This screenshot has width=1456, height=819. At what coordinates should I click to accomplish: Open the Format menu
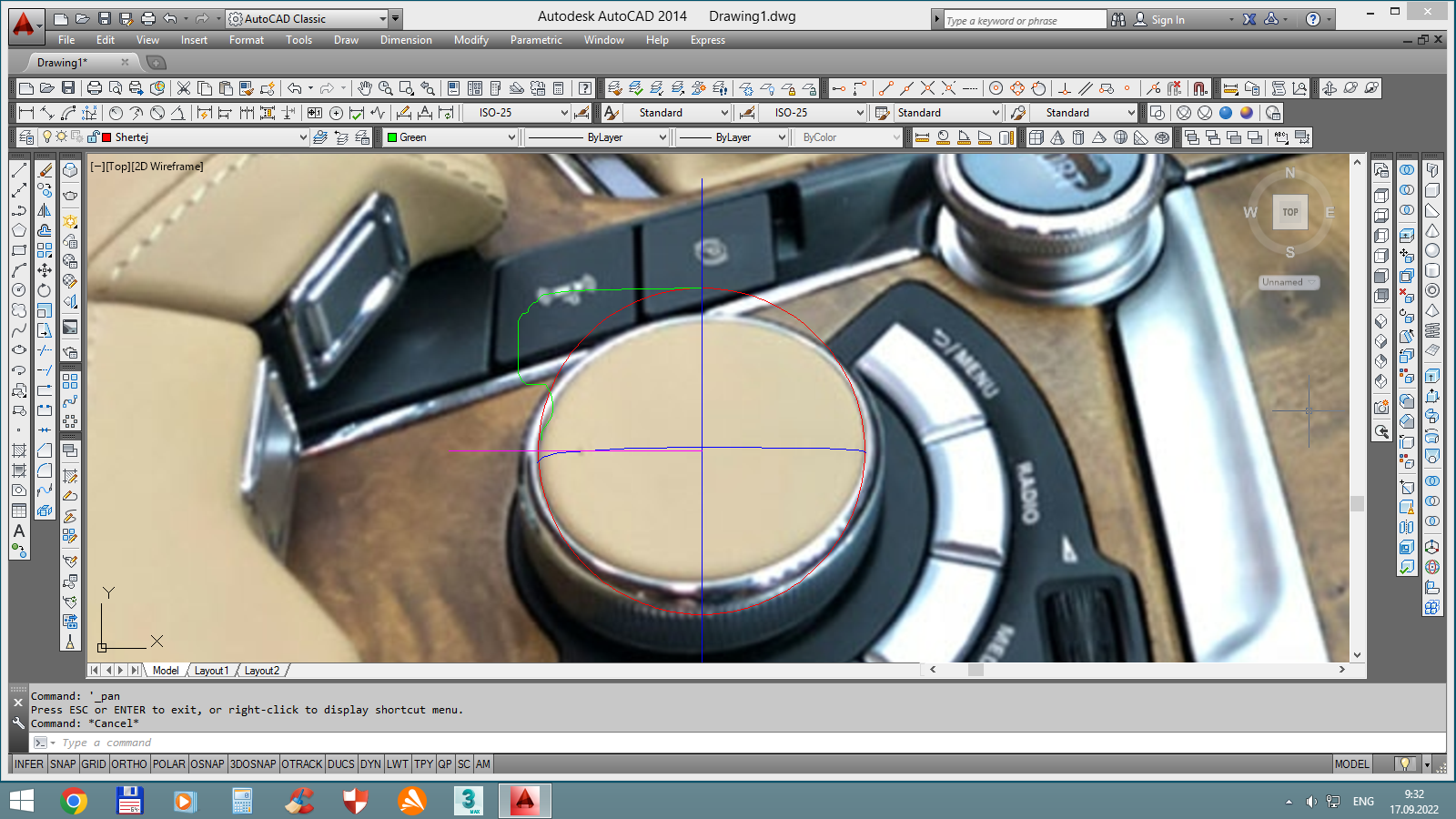coord(247,40)
